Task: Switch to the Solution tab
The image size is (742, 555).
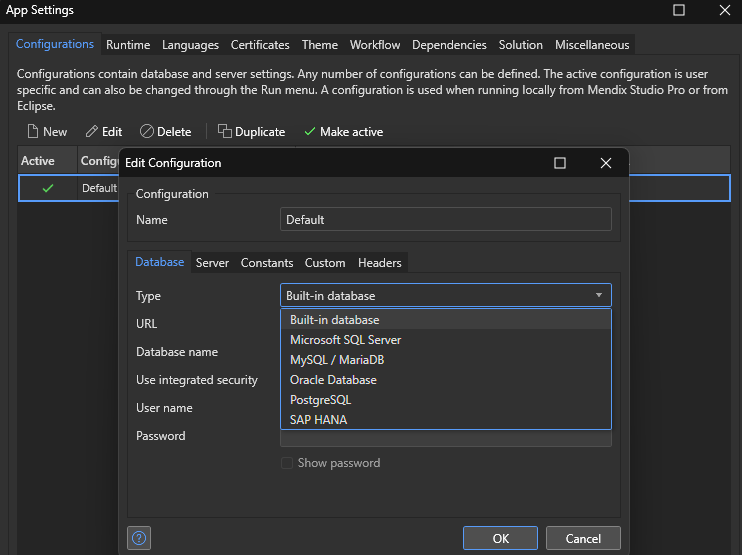Action: pos(521,45)
